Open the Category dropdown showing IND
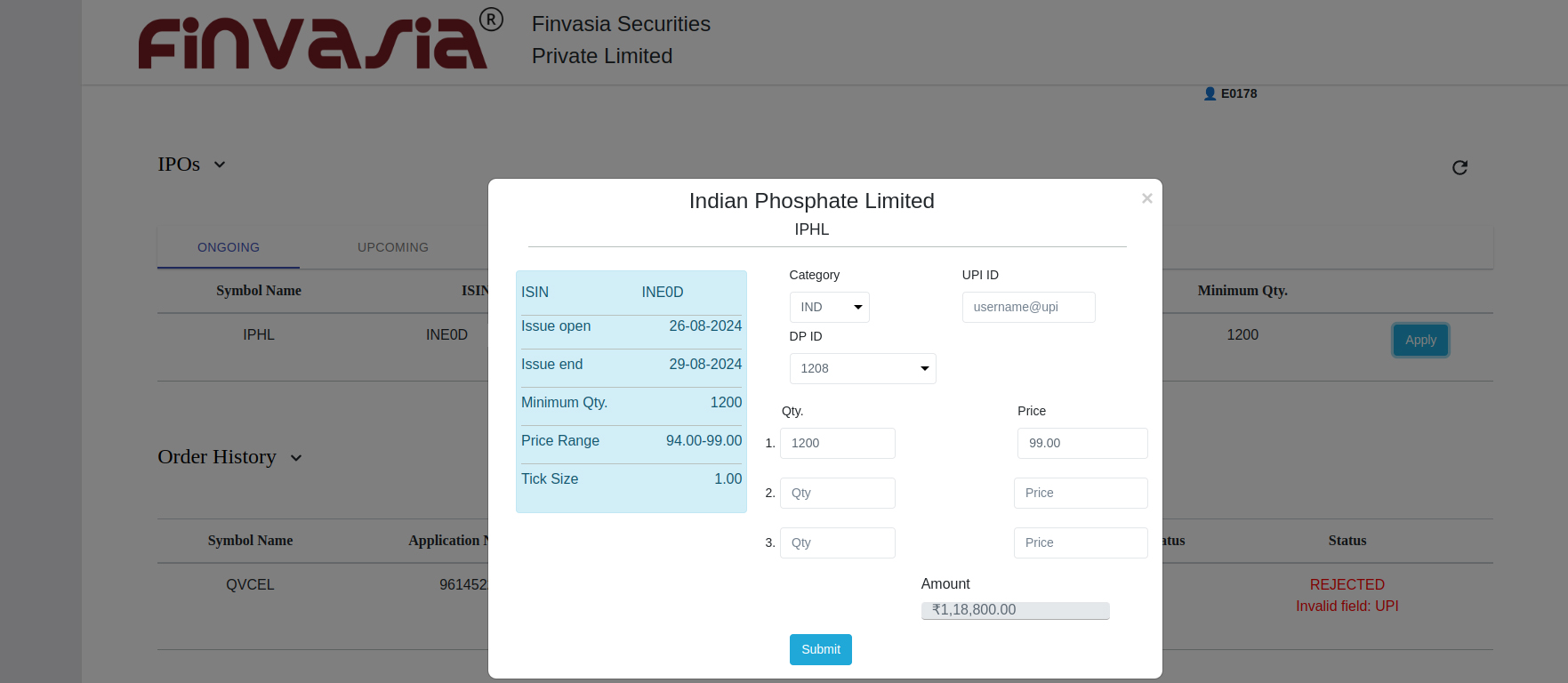1568x683 pixels. coord(829,307)
